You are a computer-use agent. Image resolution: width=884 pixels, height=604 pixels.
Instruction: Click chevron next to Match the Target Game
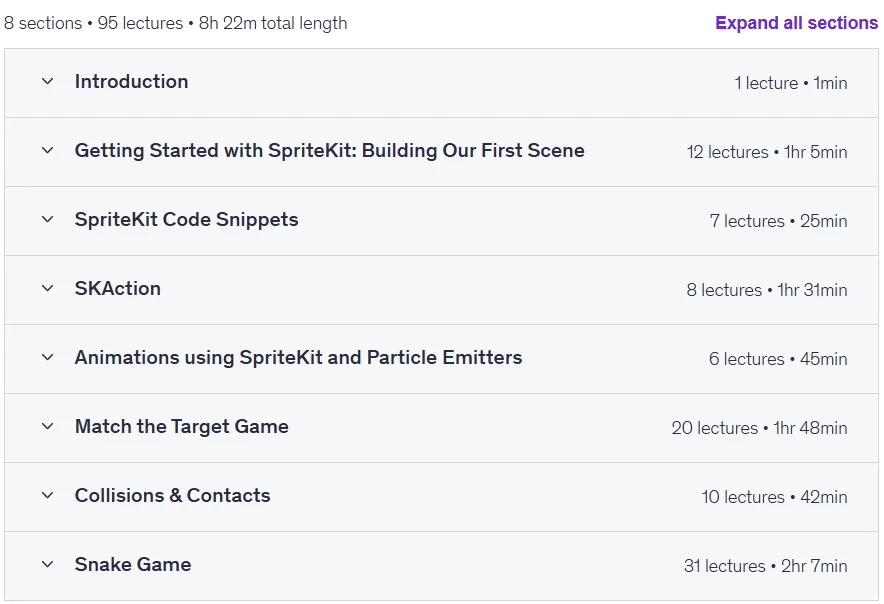[48, 426]
